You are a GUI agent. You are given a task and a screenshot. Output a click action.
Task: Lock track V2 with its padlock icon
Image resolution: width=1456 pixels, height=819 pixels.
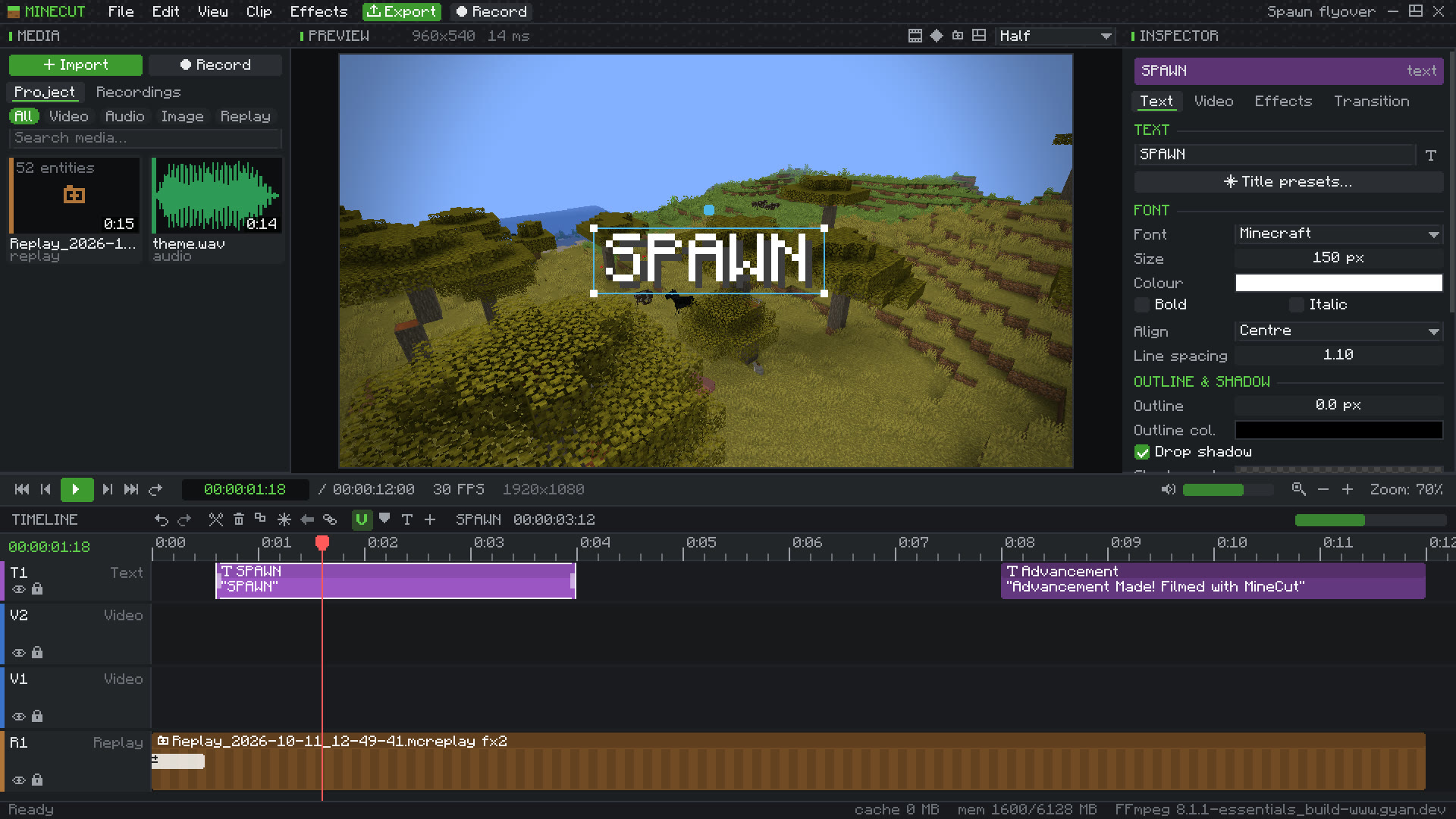click(37, 652)
